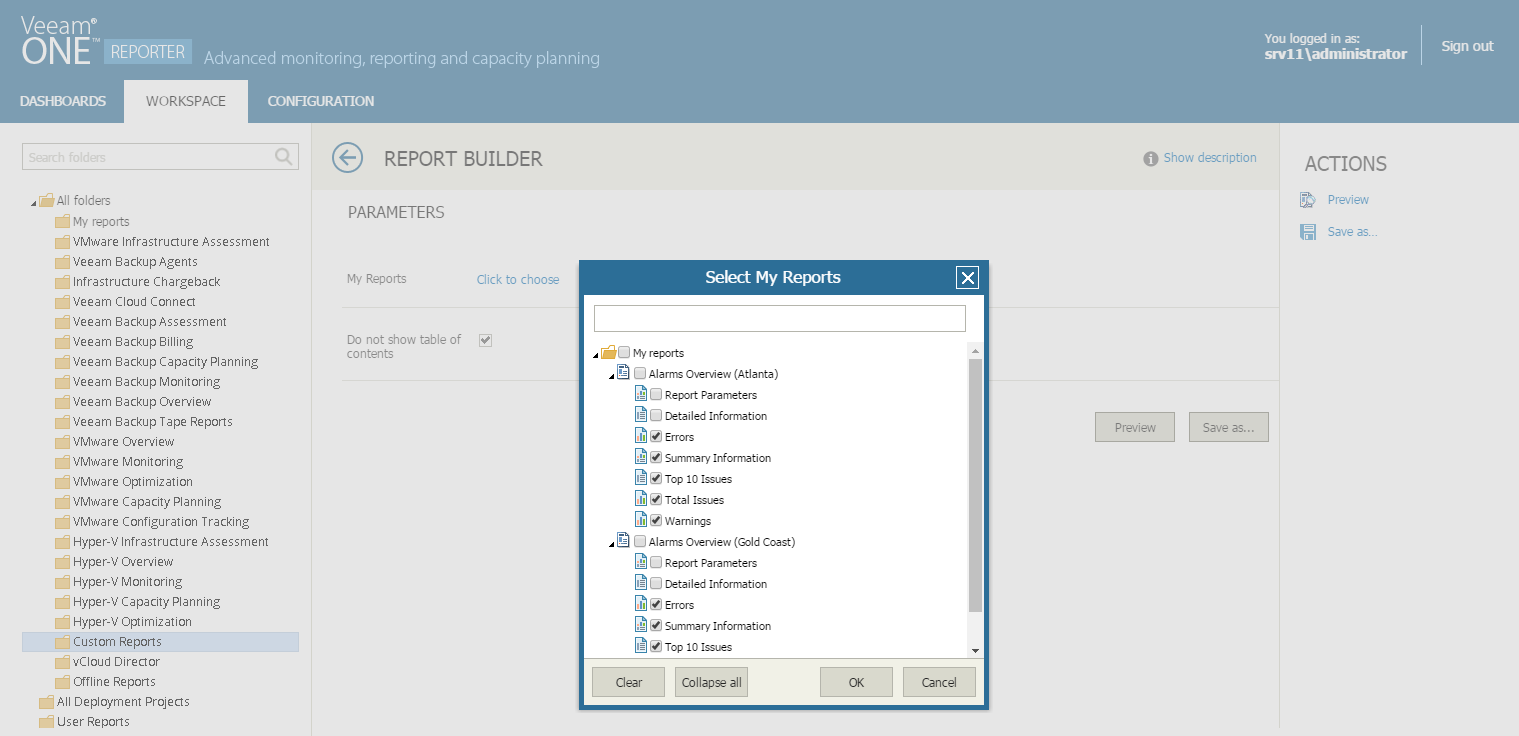Collapse the Alarms Overview (Atlanta) node

[x=613, y=376]
